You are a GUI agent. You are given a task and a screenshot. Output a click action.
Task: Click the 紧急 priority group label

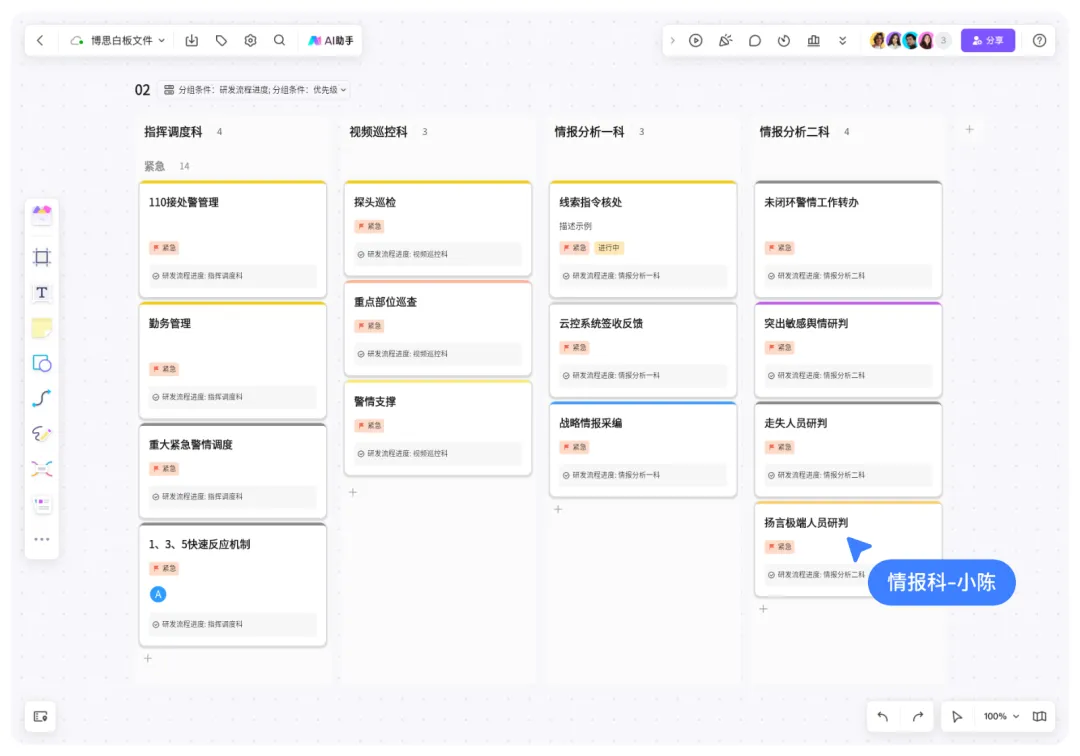tap(154, 166)
